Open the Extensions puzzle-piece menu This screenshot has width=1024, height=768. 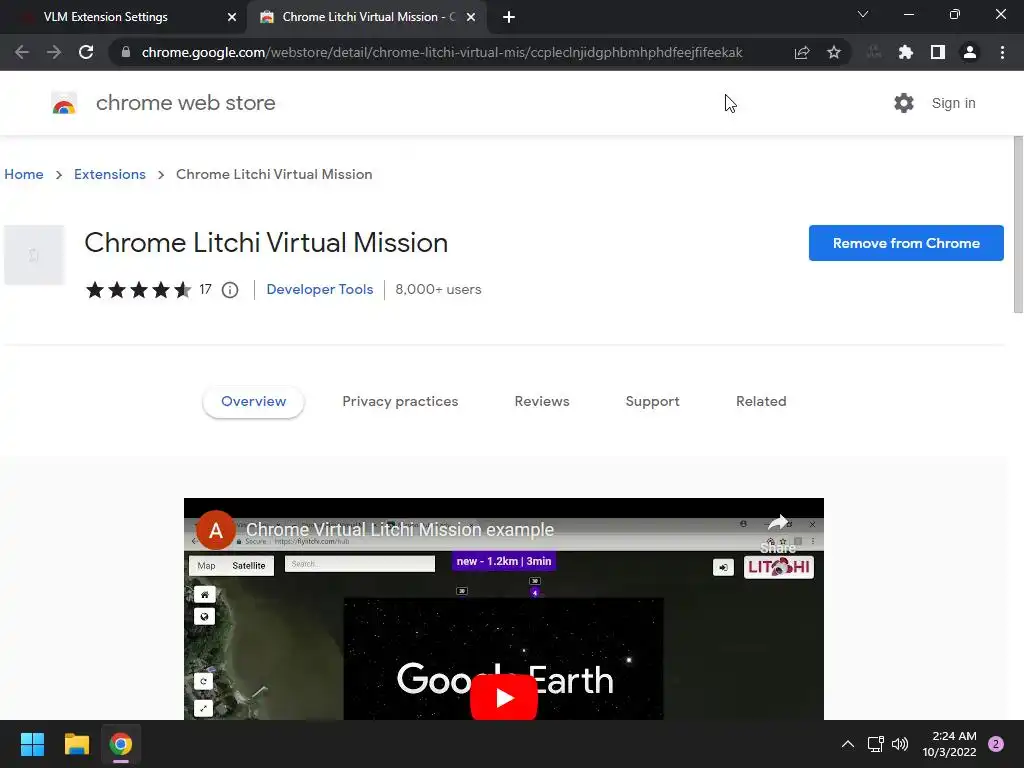coord(906,52)
